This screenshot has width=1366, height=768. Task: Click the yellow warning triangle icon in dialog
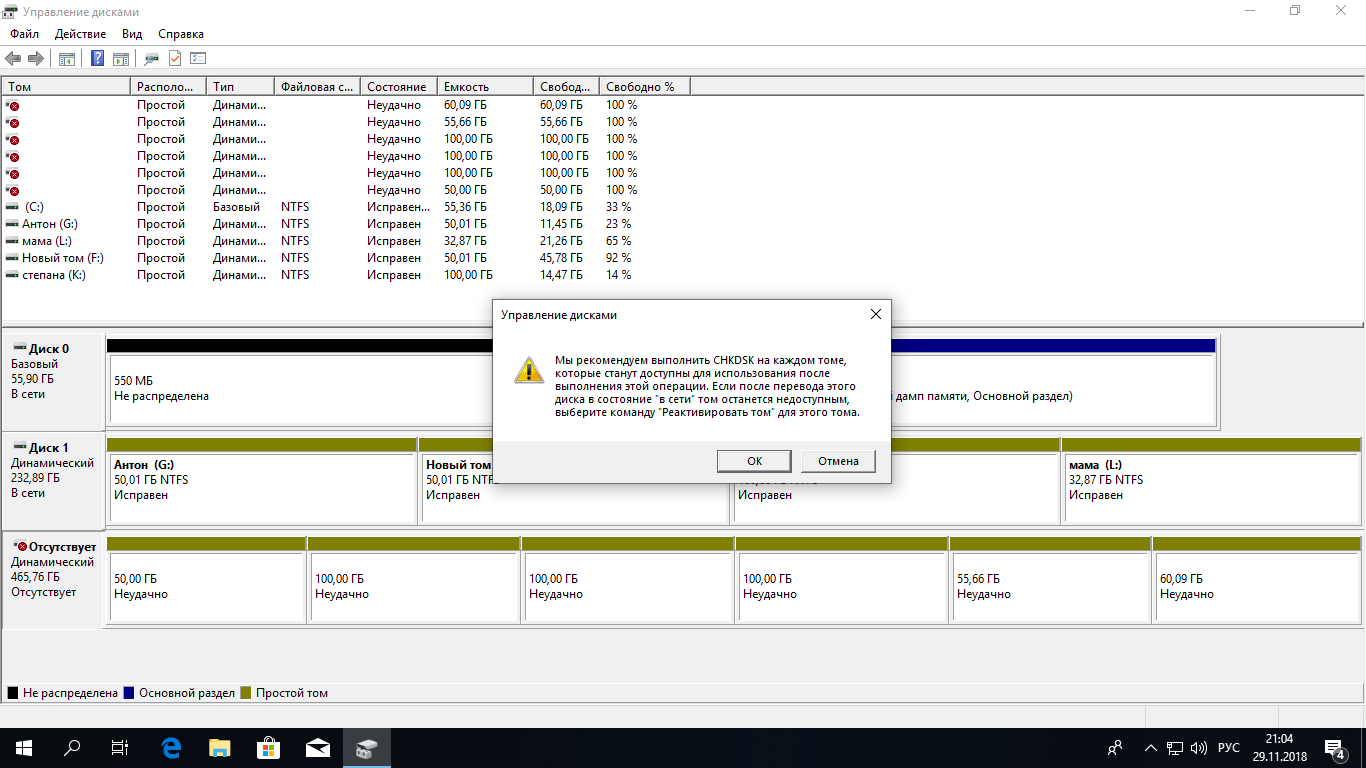point(529,371)
